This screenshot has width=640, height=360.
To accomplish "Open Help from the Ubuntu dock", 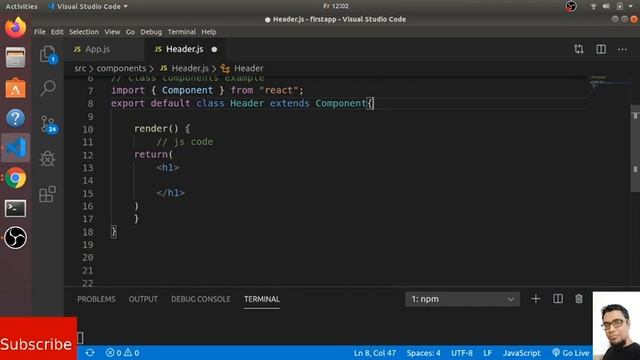I will point(16,118).
